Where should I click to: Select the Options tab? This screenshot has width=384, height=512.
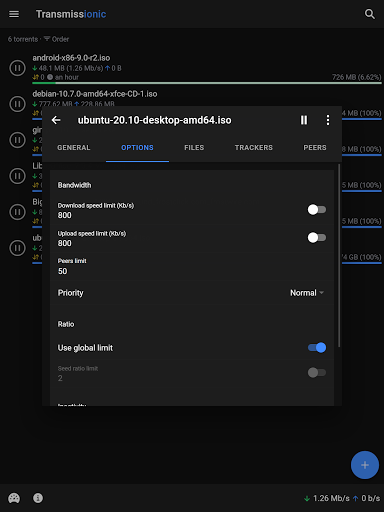(x=137, y=148)
